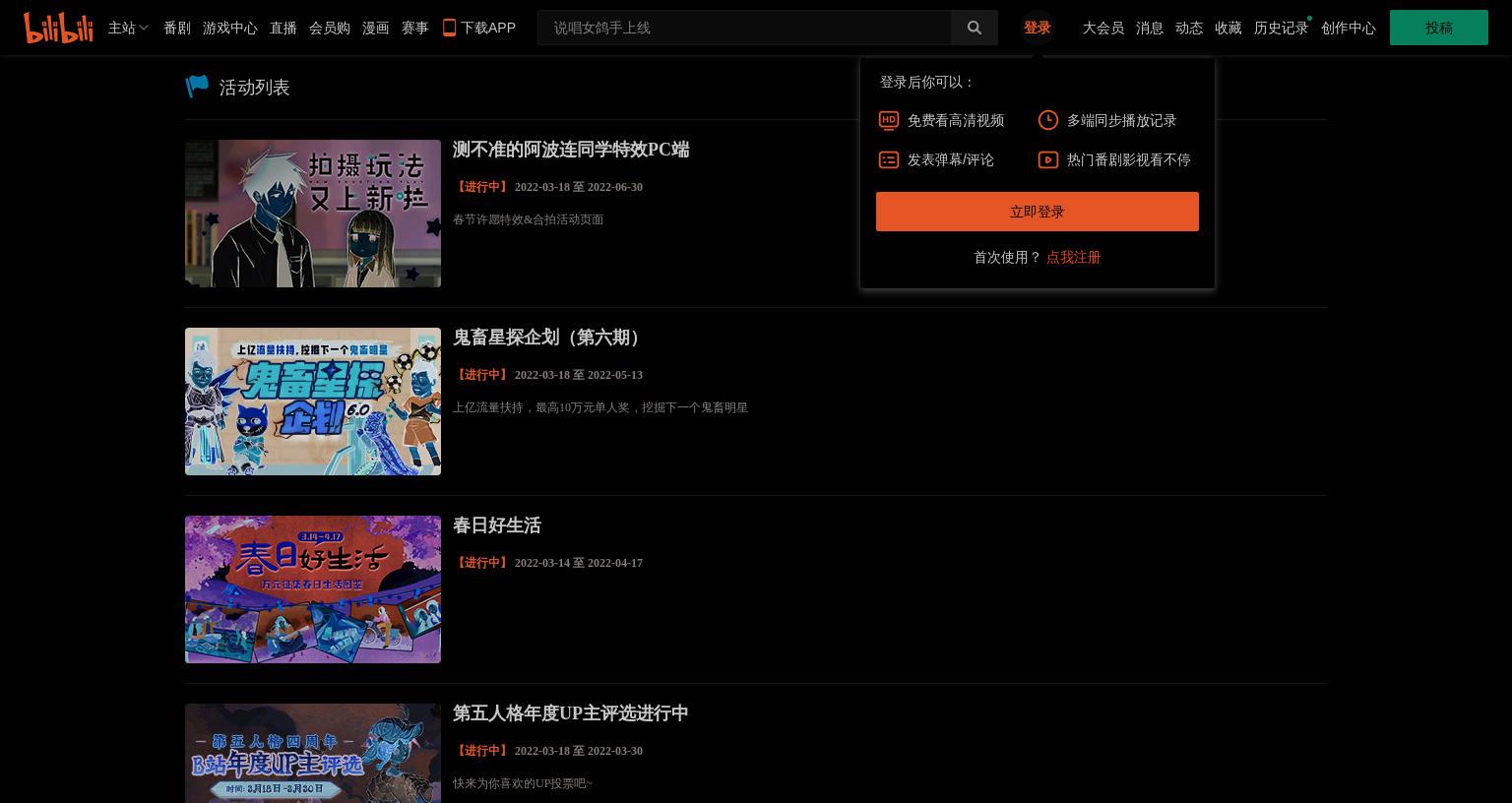This screenshot has height=803, width=1512.
Task: Open thumbnail for 测不准的阿波连同学特效PC端
Action: pyautogui.click(x=313, y=214)
